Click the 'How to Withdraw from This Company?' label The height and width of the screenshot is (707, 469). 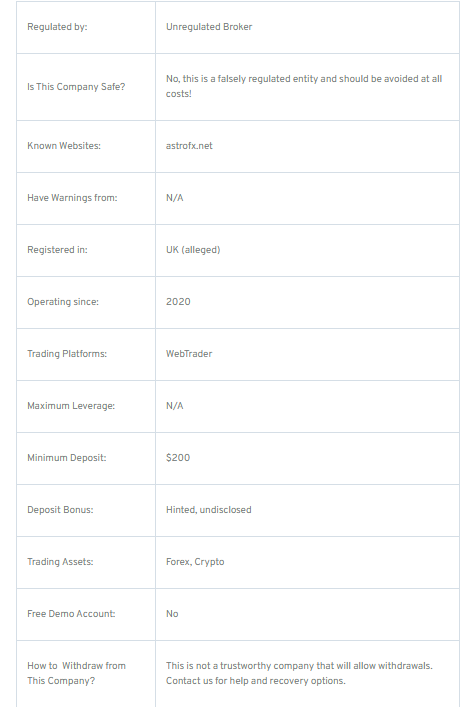(77, 673)
